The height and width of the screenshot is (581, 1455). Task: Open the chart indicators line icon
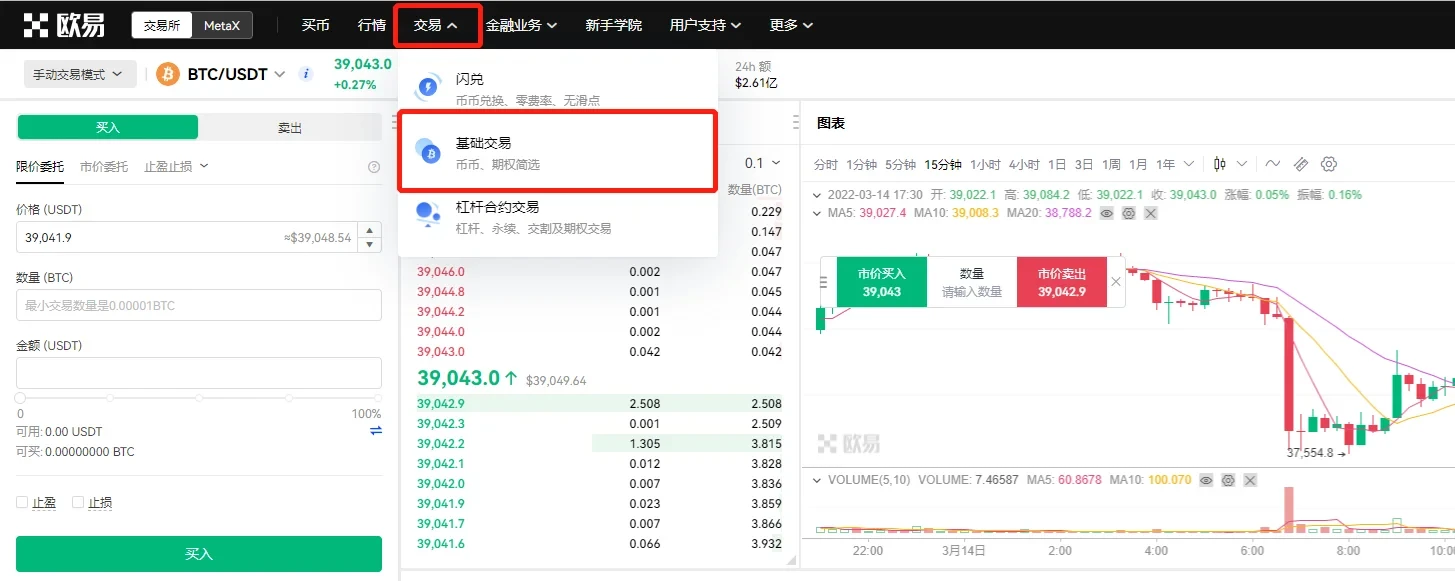point(1273,164)
